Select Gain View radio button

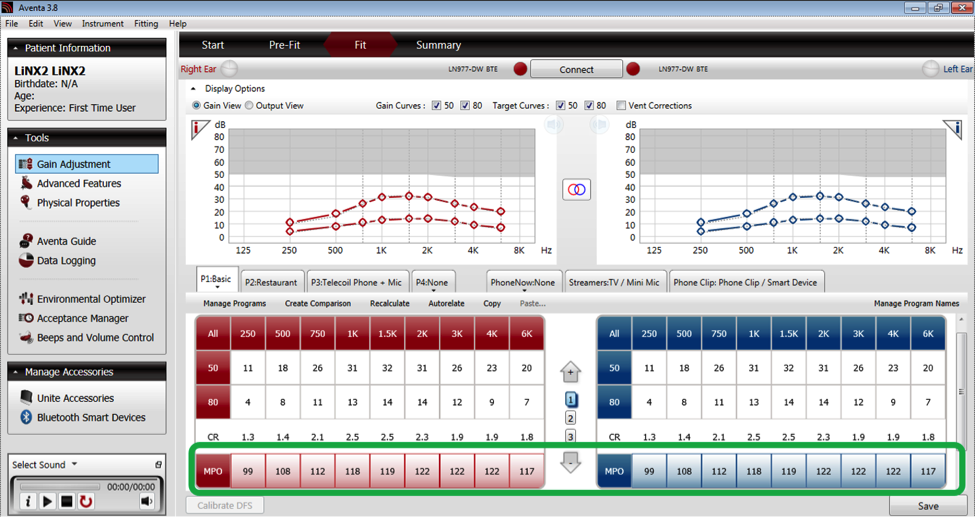click(x=196, y=106)
